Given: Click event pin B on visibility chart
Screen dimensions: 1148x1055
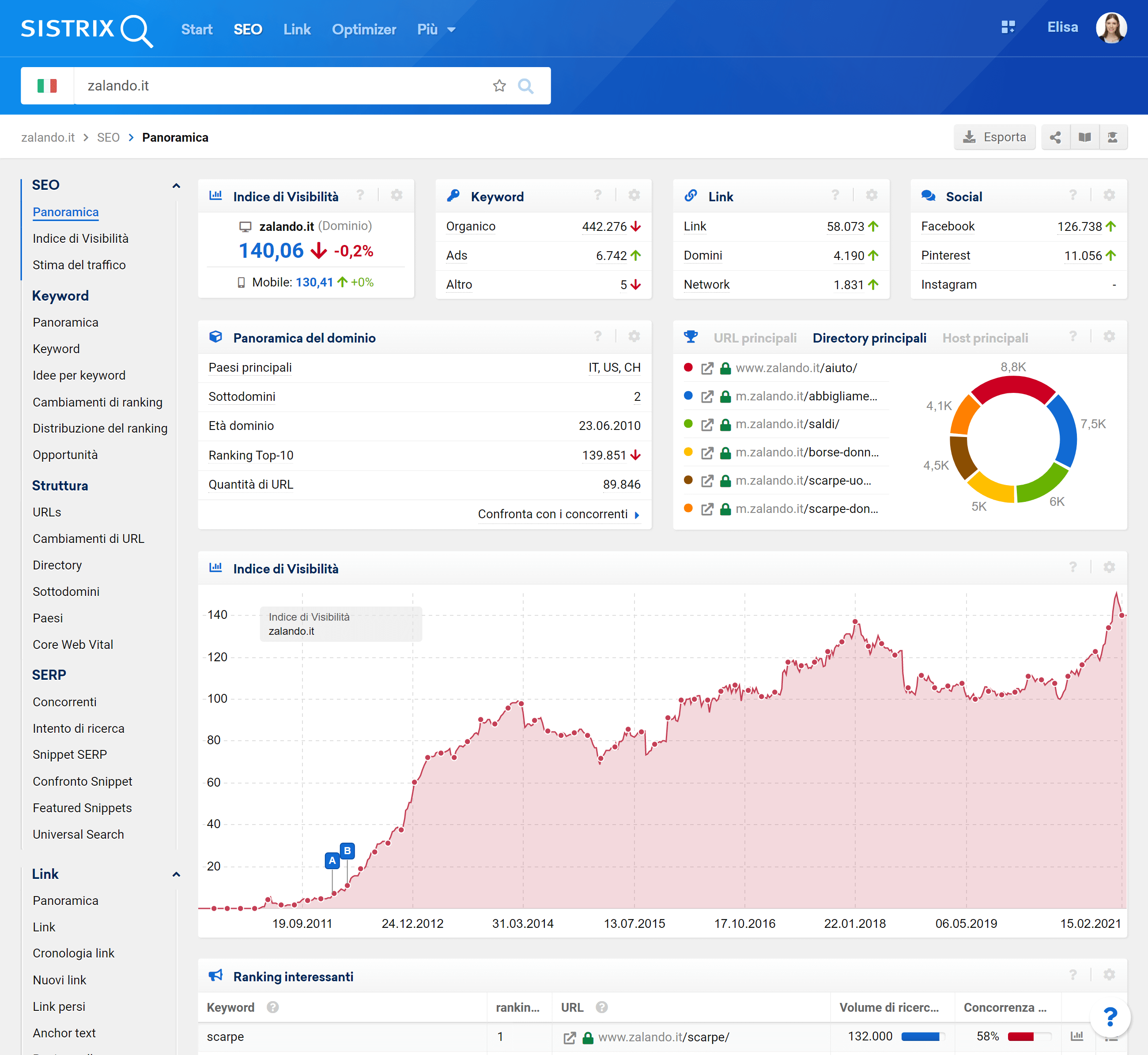Looking at the screenshot, I should [x=347, y=851].
